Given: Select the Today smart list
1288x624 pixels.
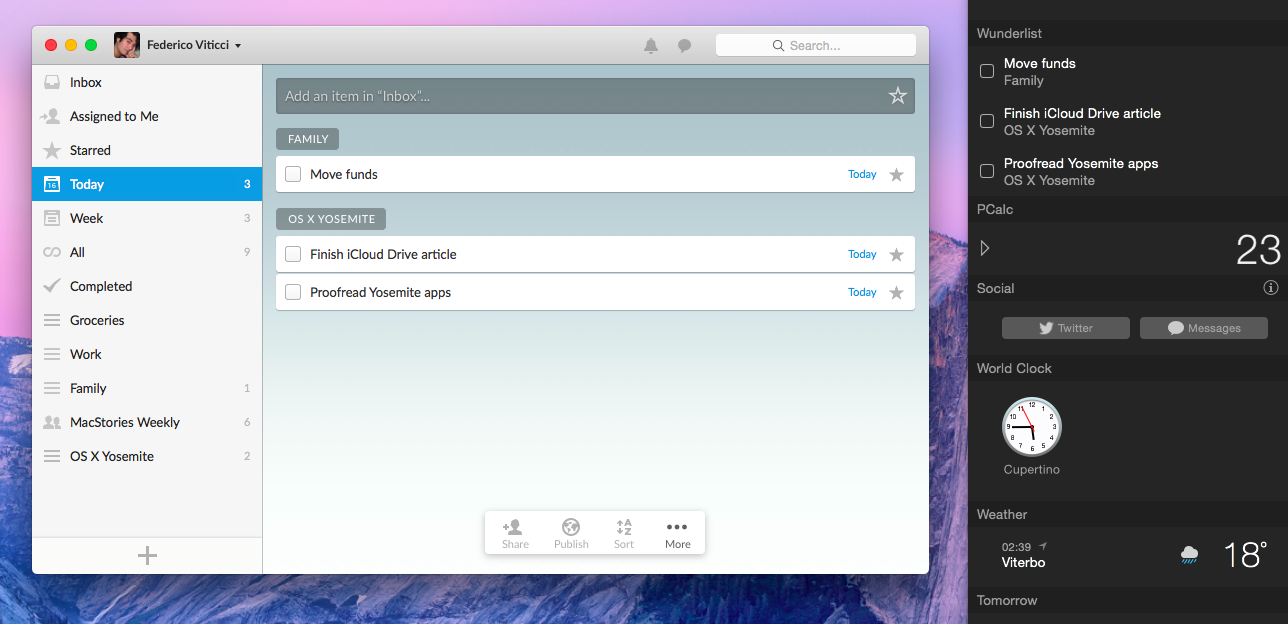Looking at the screenshot, I should (147, 184).
